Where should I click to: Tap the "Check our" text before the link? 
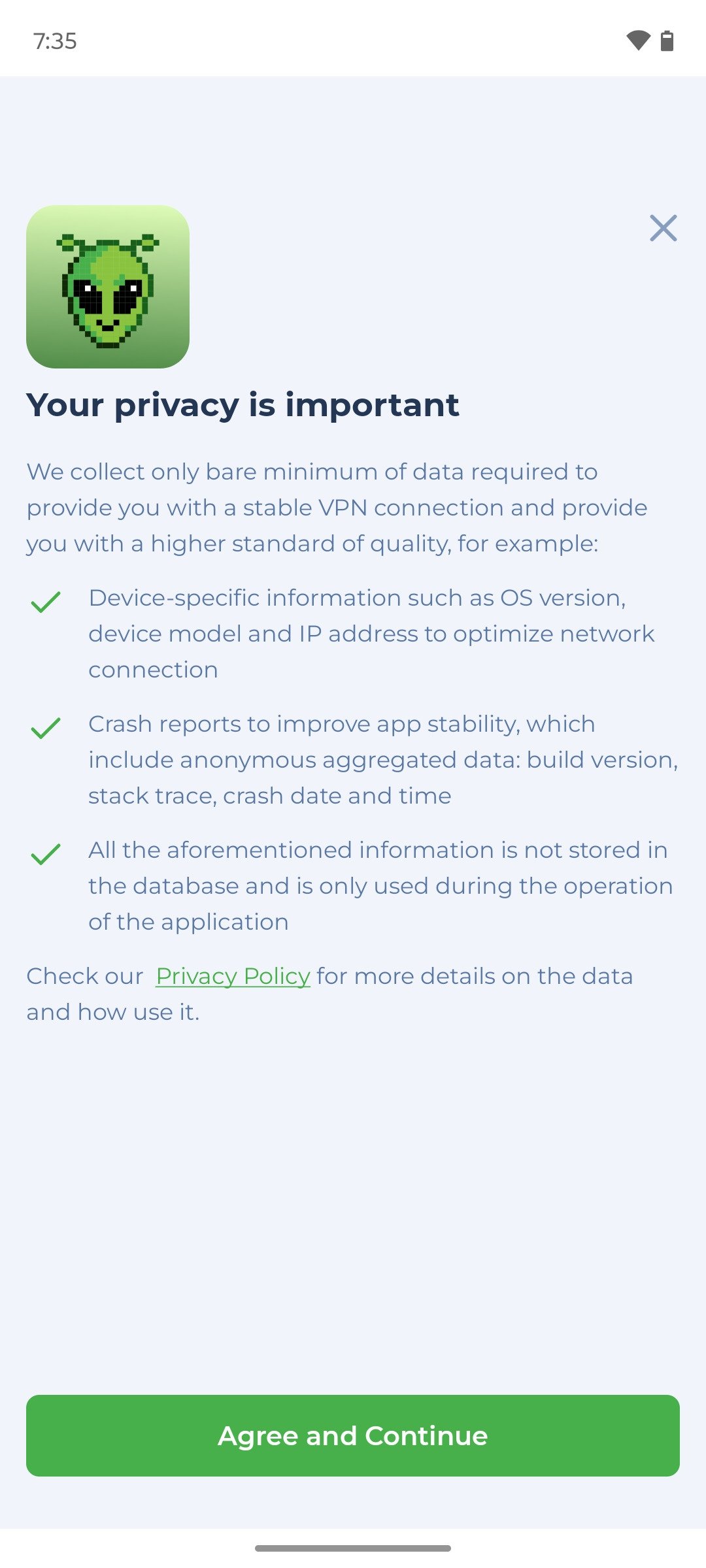85,976
